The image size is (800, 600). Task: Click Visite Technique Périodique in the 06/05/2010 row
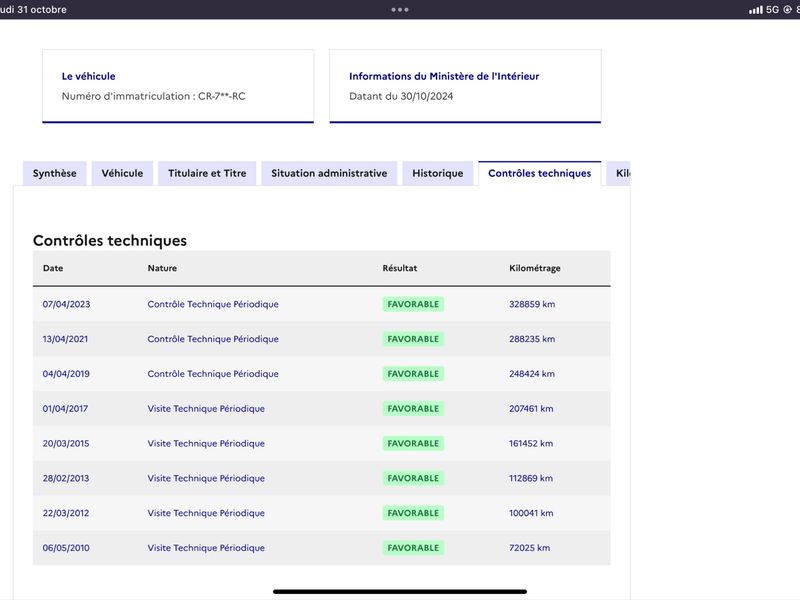click(206, 547)
